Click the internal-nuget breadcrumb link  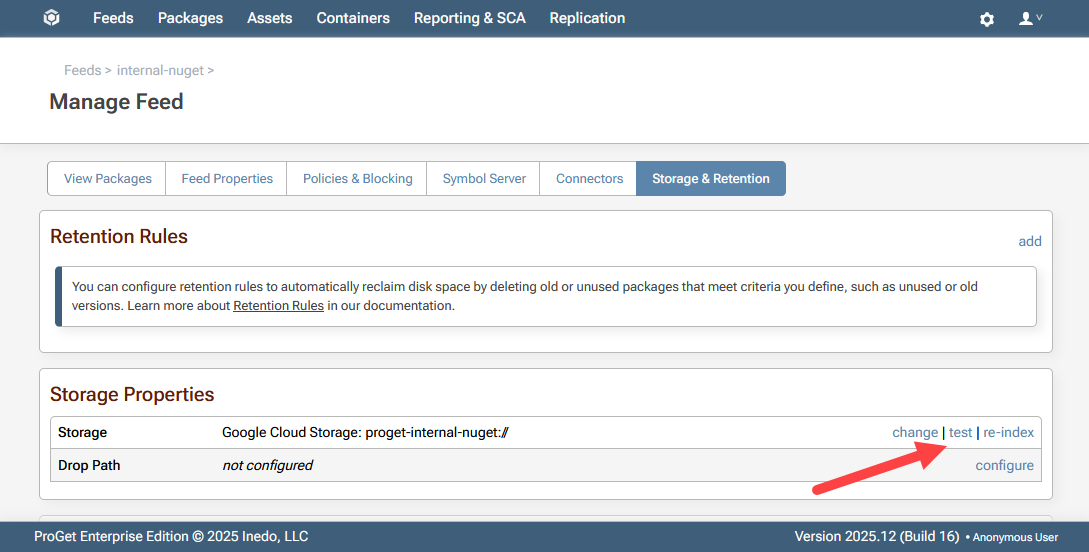(x=160, y=70)
